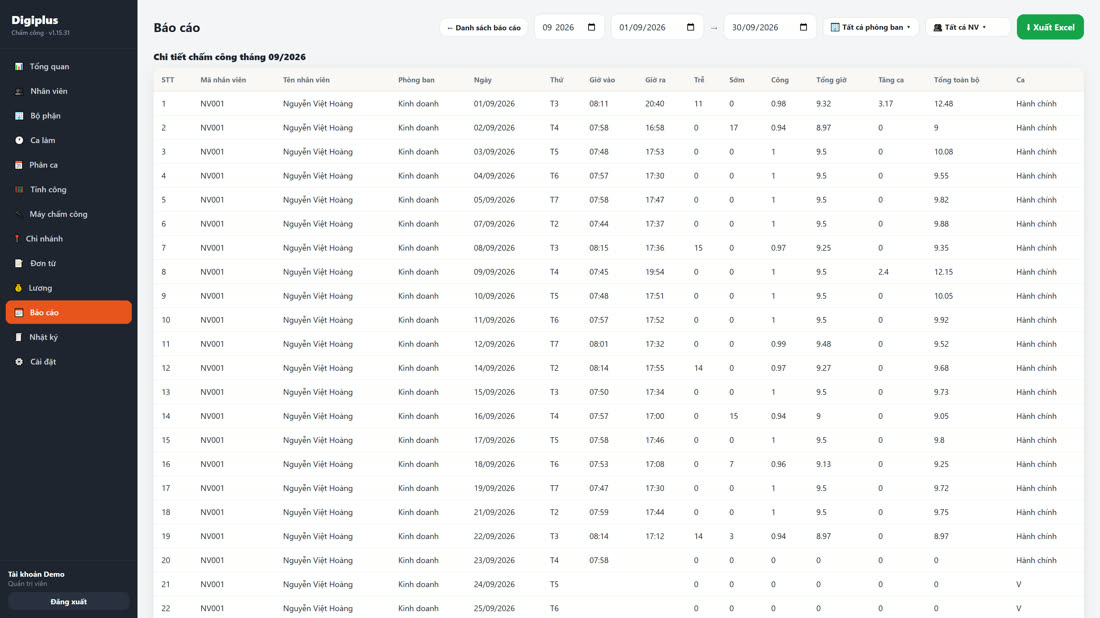
Task: Click the Tổng toàn bộ column header
Action: 956,80
